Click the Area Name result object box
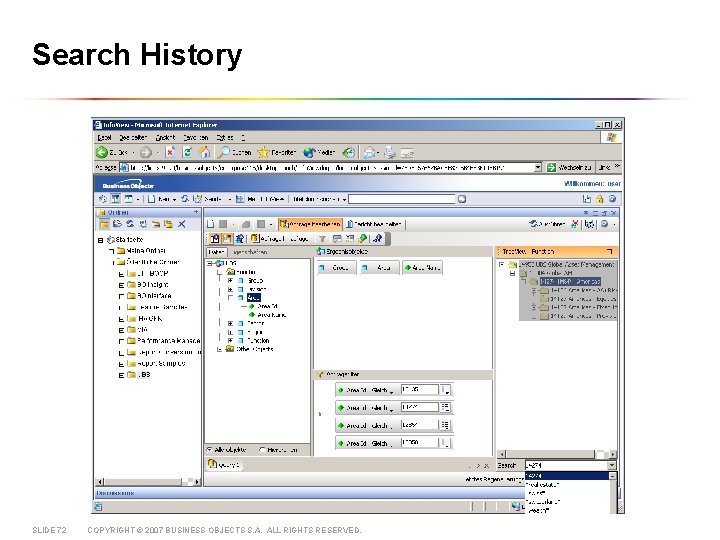Viewport: 720px width, 540px height. (x=422, y=268)
